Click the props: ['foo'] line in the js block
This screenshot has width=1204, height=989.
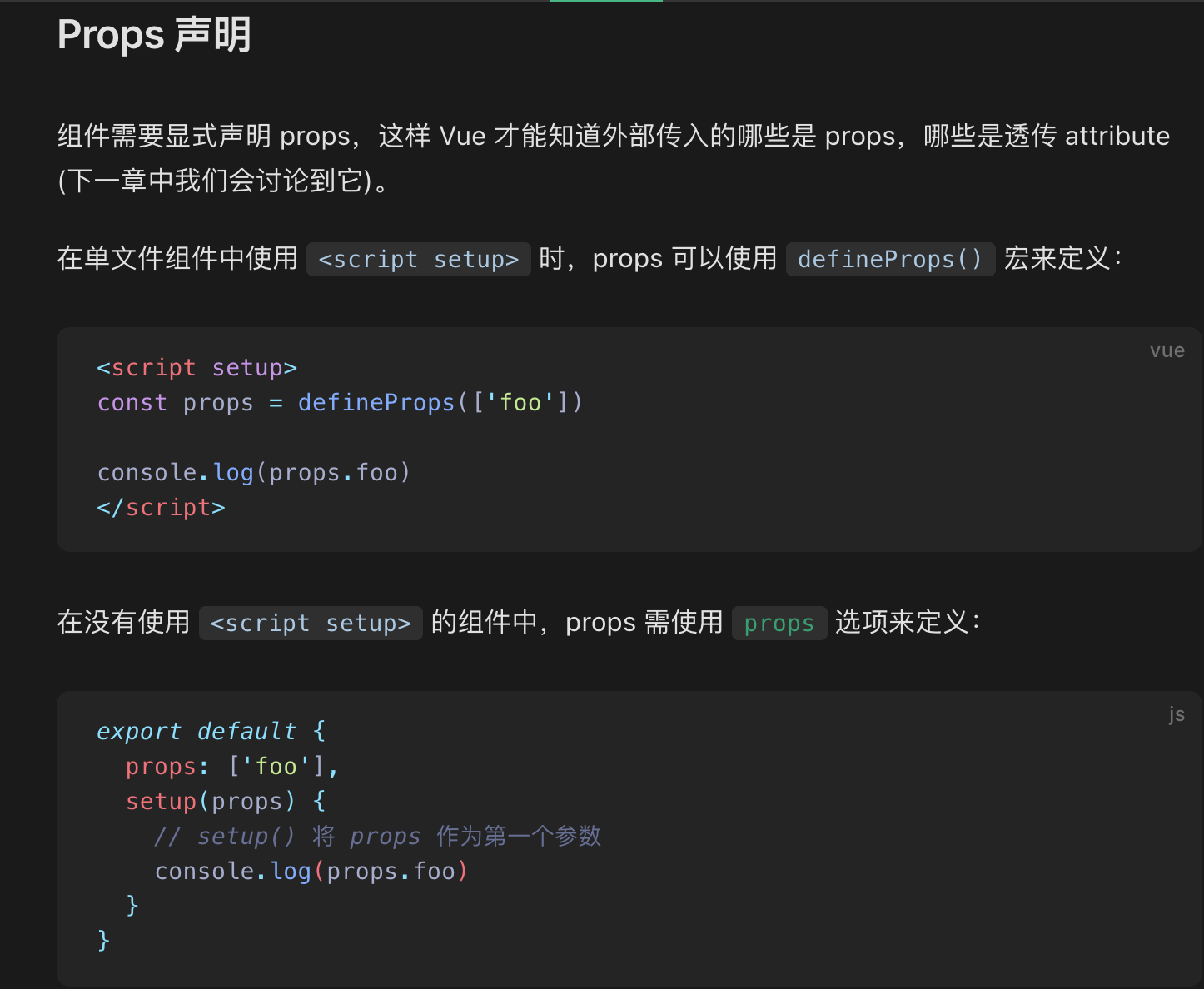pos(231,767)
